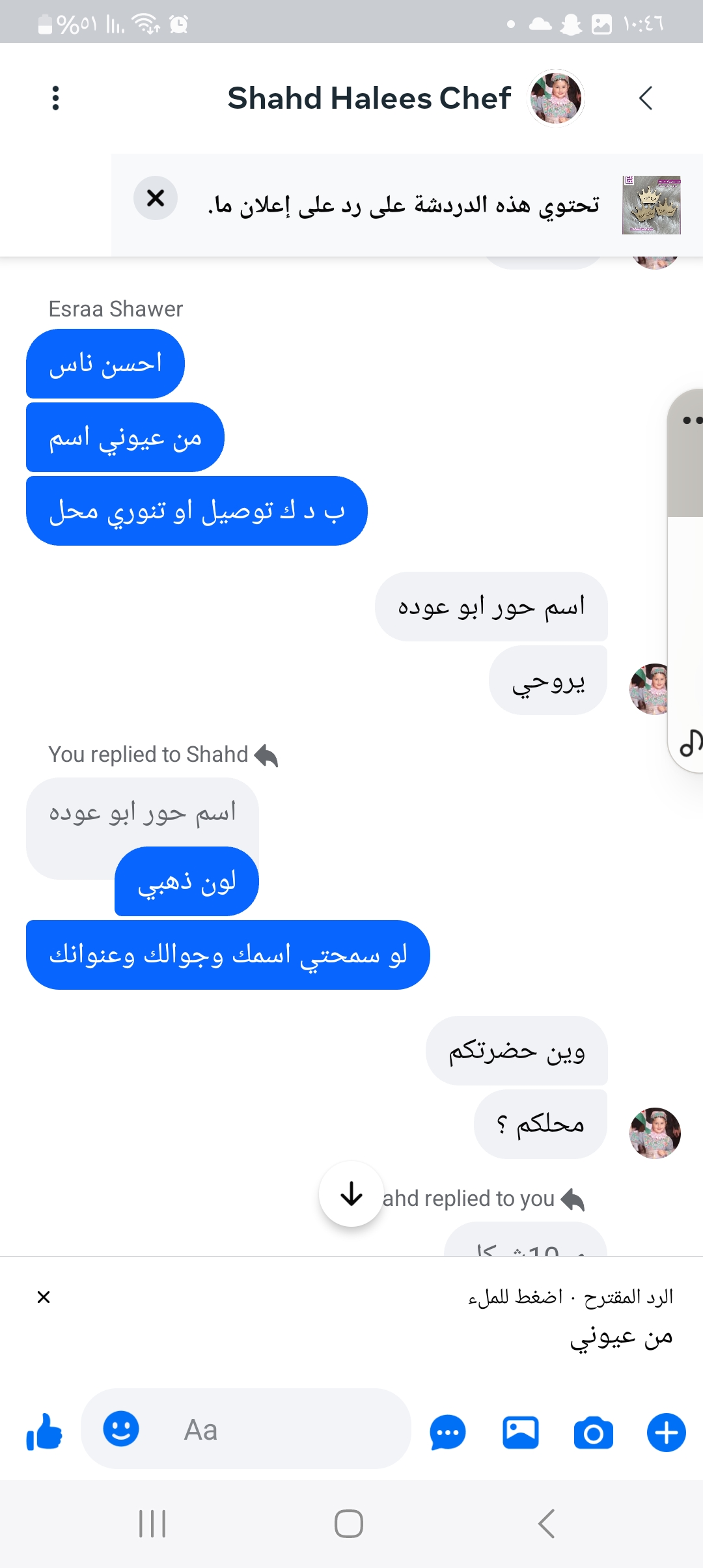Screen dimensions: 703x1568
Task: Fill suggested reply من عيوني
Action: pos(621,1336)
